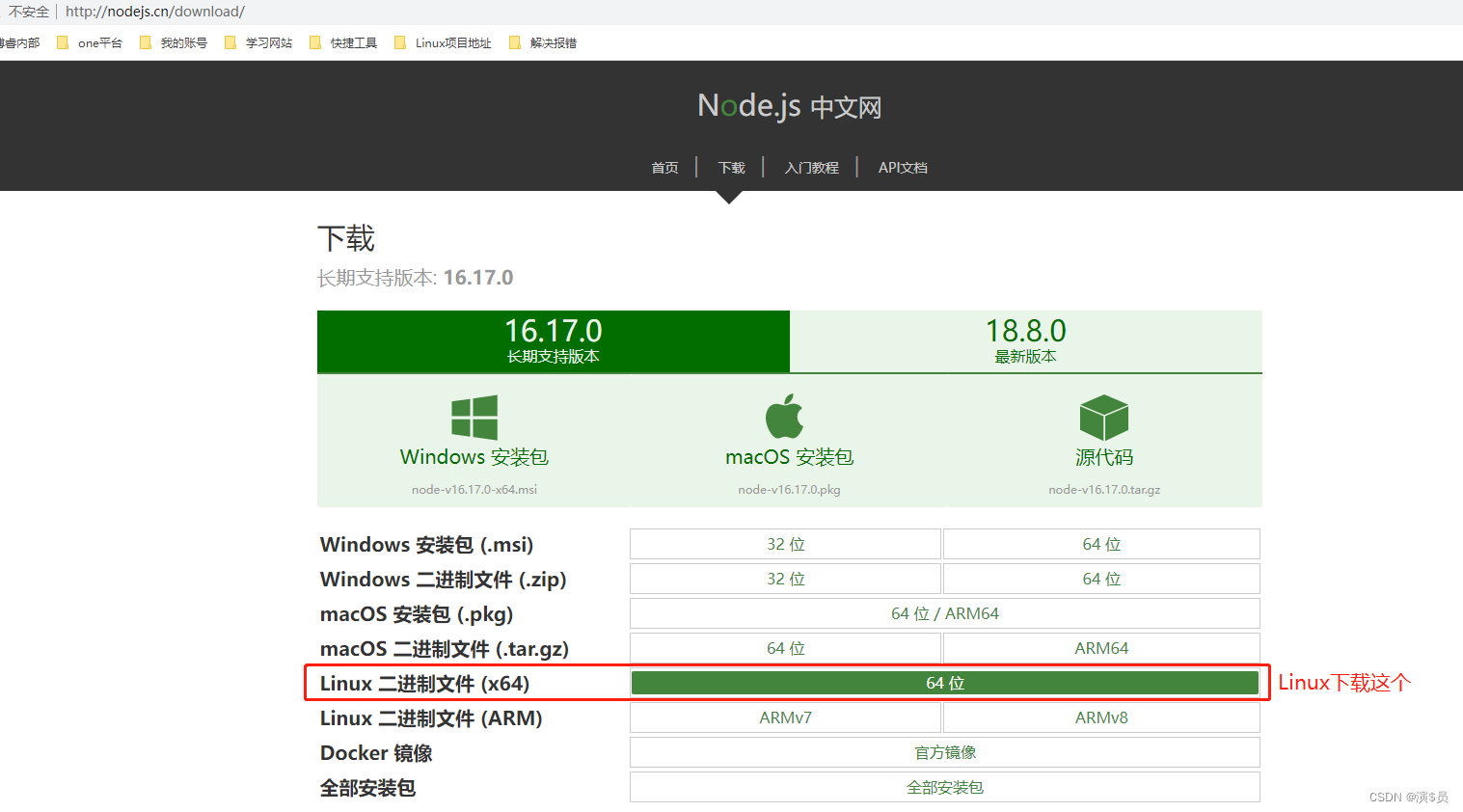Download Windows 安装包 node-v16.17.0-x64.msi
Screen dimensions: 1463x812
pos(474,444)
